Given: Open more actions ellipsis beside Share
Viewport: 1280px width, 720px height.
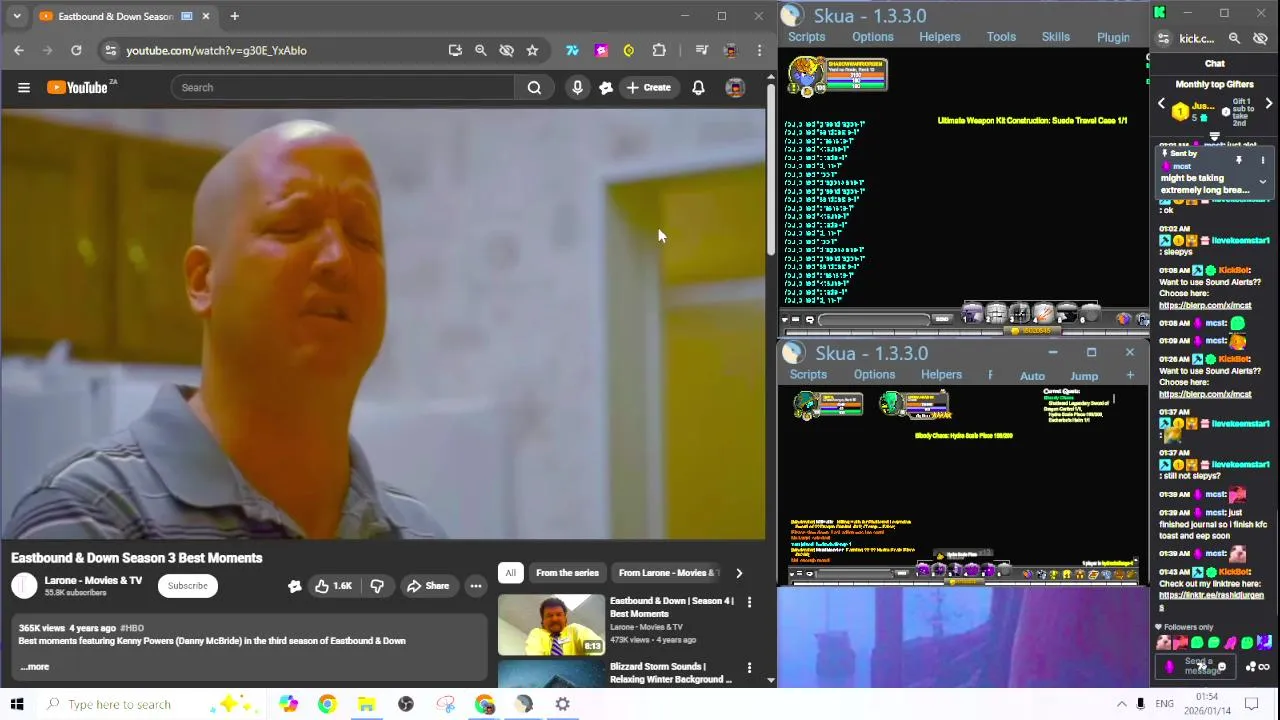Looking at the screenshot, I should tap(476, 586).
